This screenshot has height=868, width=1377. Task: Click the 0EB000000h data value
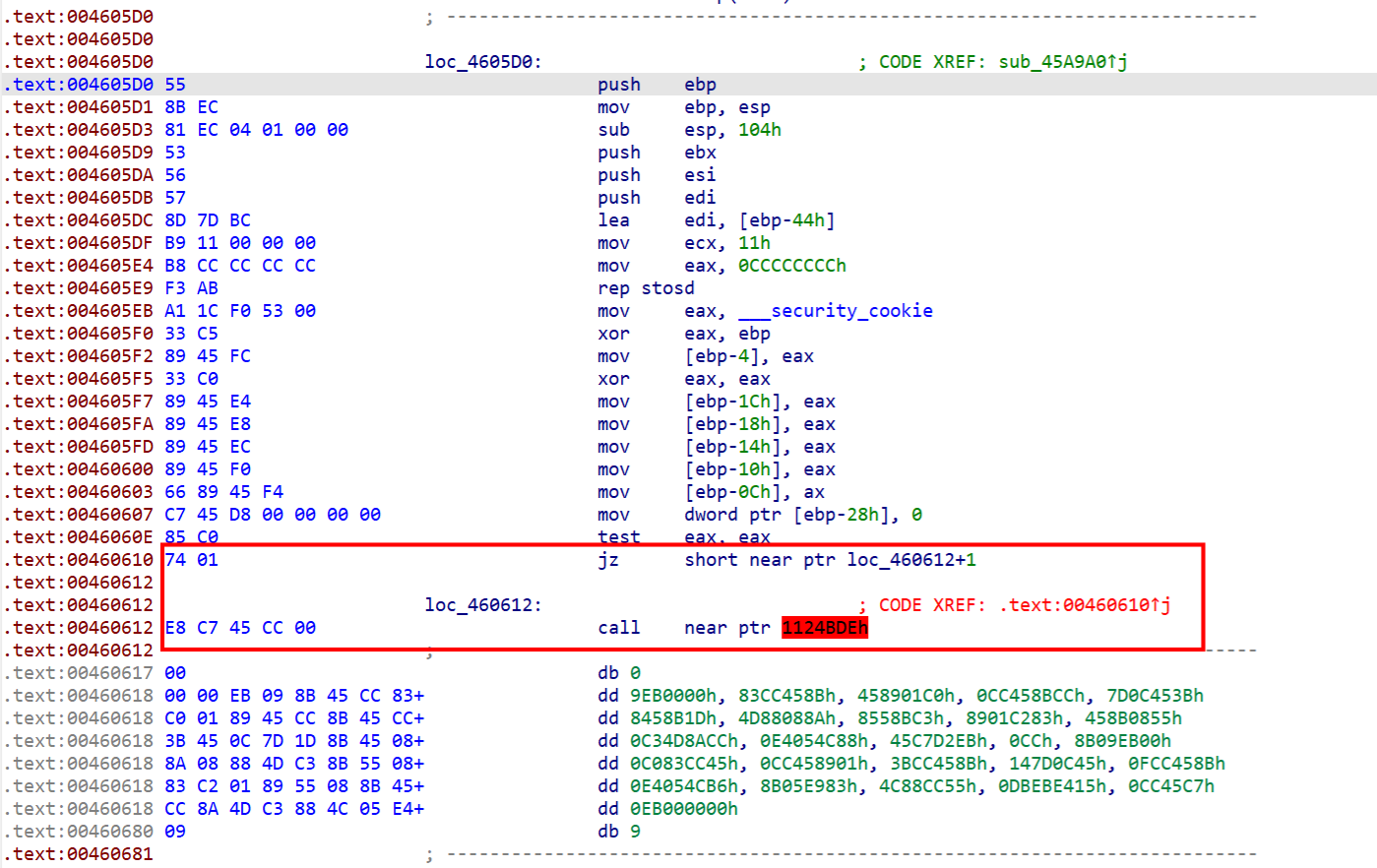(684, 809)
